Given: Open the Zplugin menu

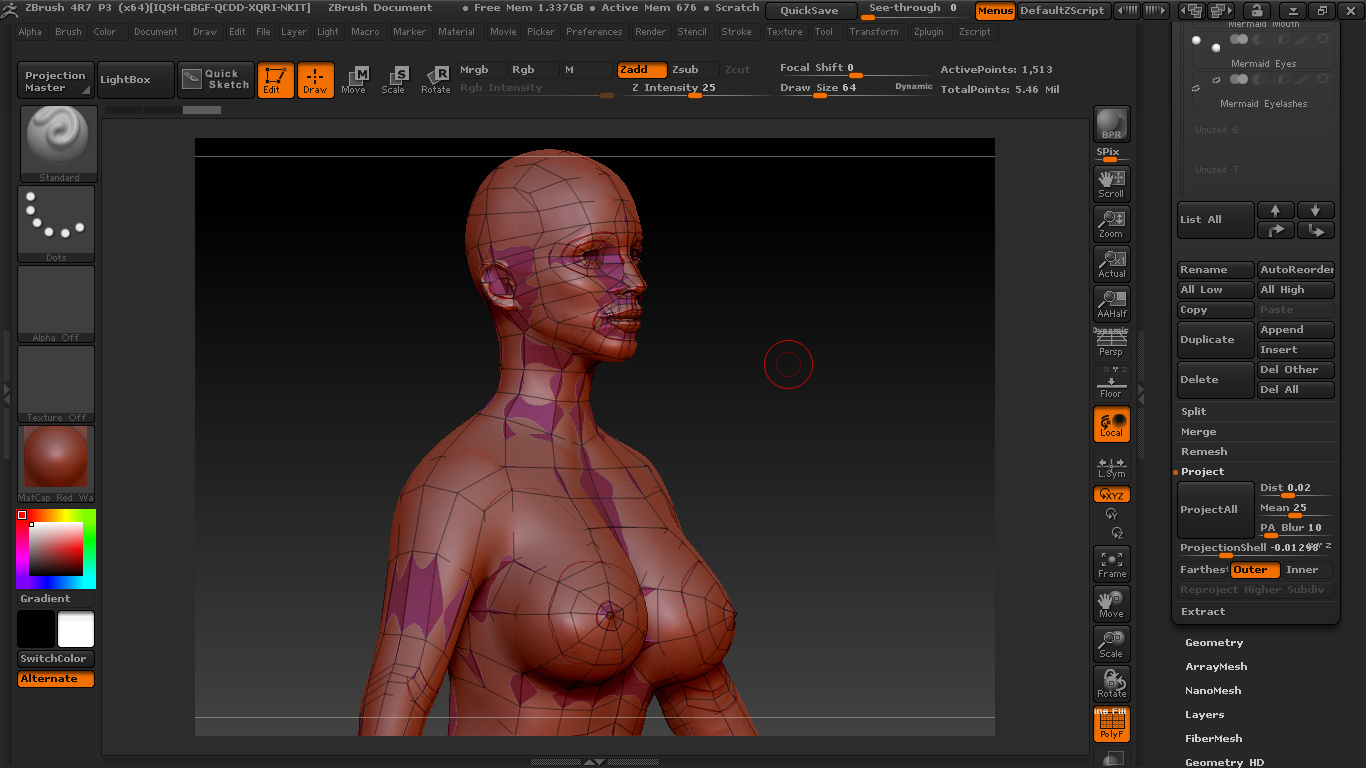Looking at the screenshot, I should click(x=928, y=32).
